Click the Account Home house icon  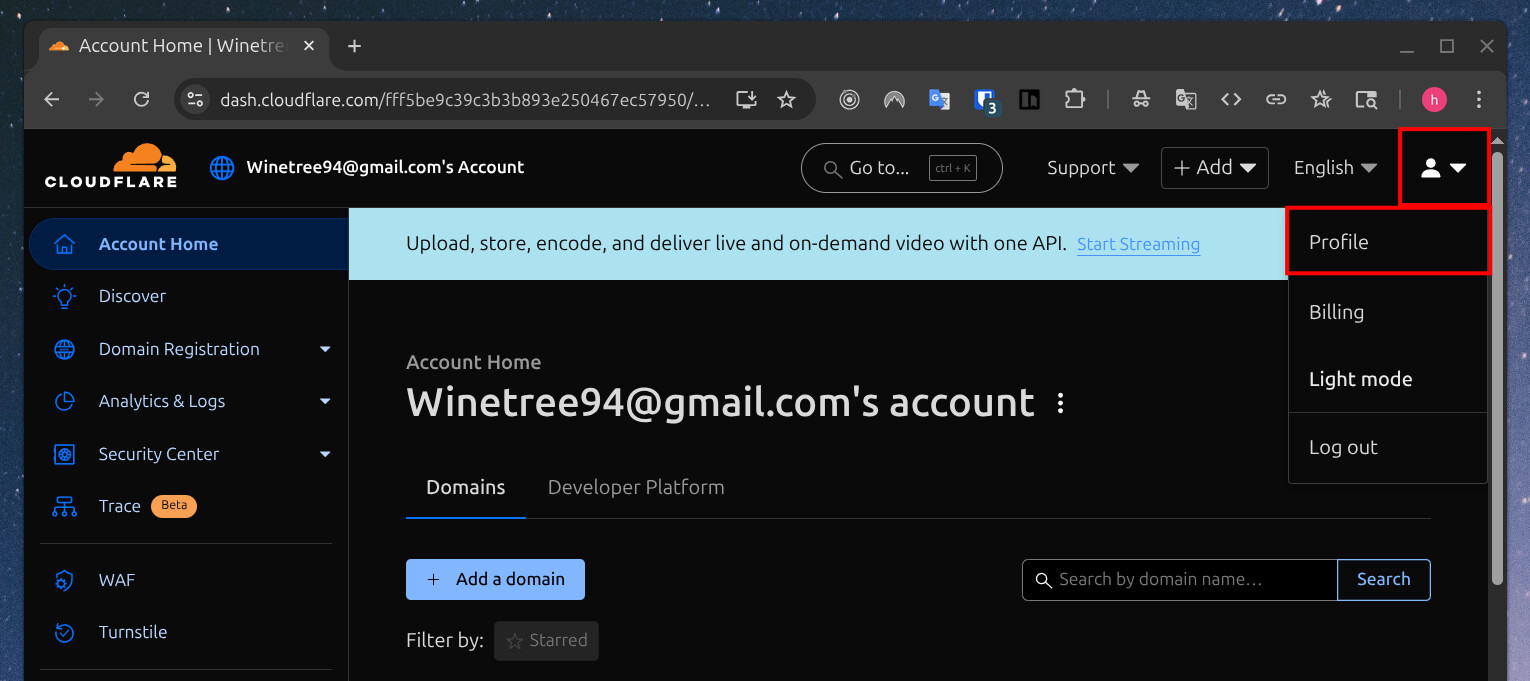tap(65, 244)
